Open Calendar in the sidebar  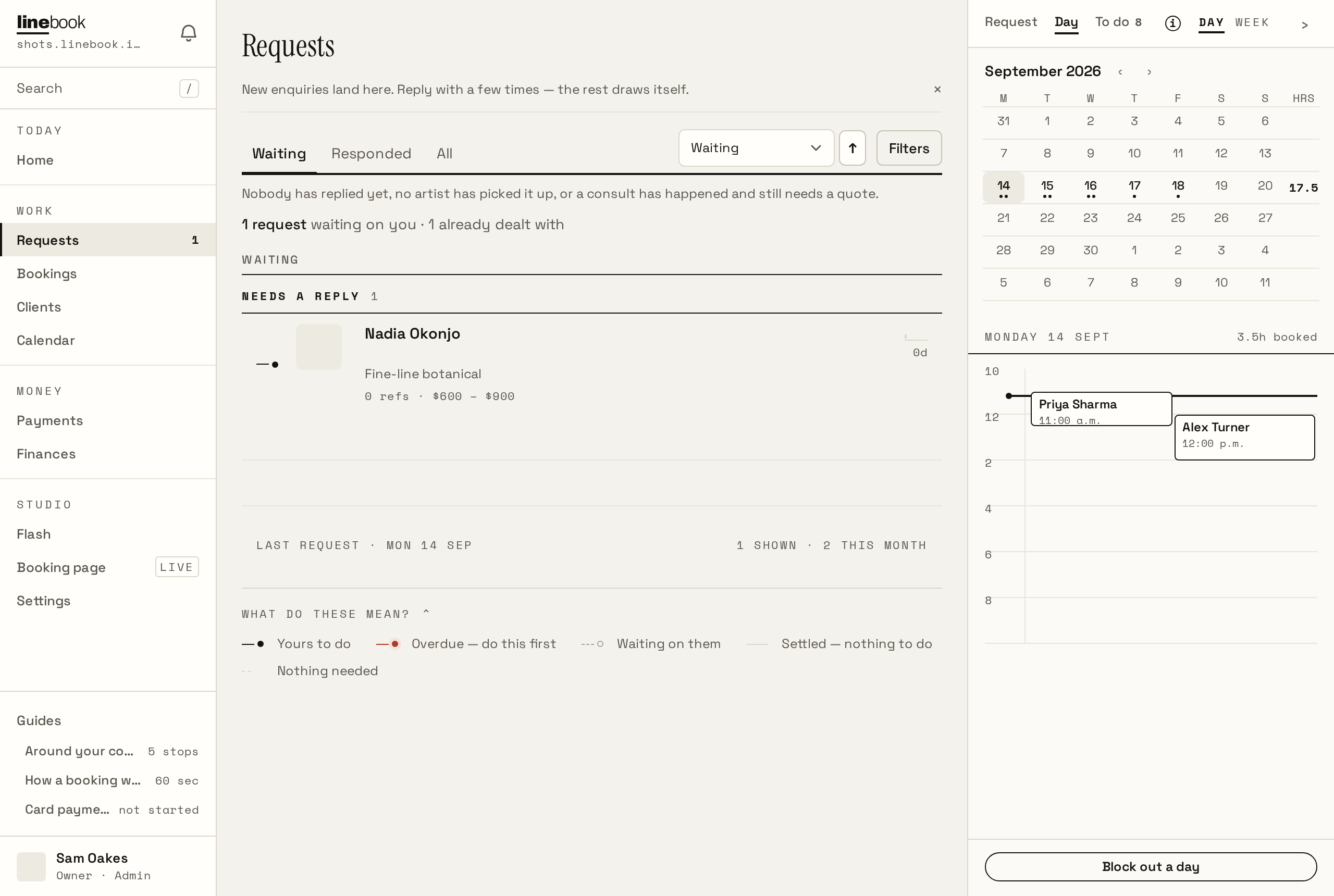pyautogui.click(x=108, y=341)
